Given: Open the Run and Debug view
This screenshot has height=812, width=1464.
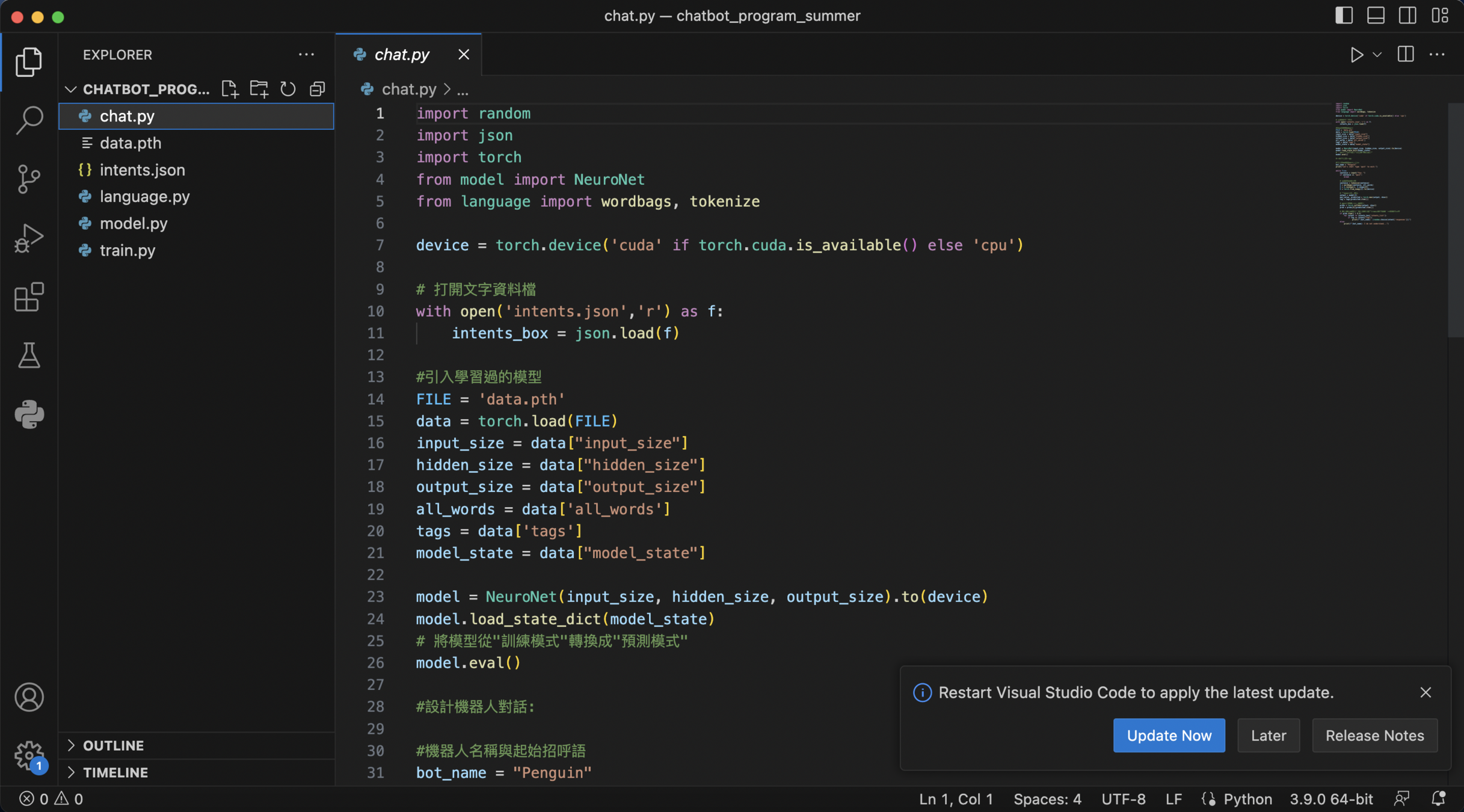Looking at the screenshot, I should pyautogui.click(x=29, y=238).
